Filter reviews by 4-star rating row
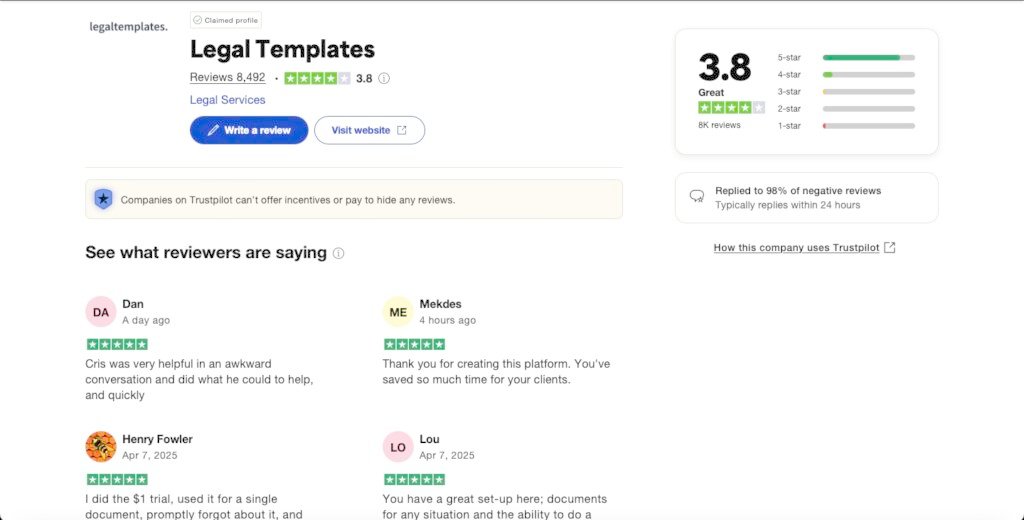1024x520 pixels. (846, 75)
